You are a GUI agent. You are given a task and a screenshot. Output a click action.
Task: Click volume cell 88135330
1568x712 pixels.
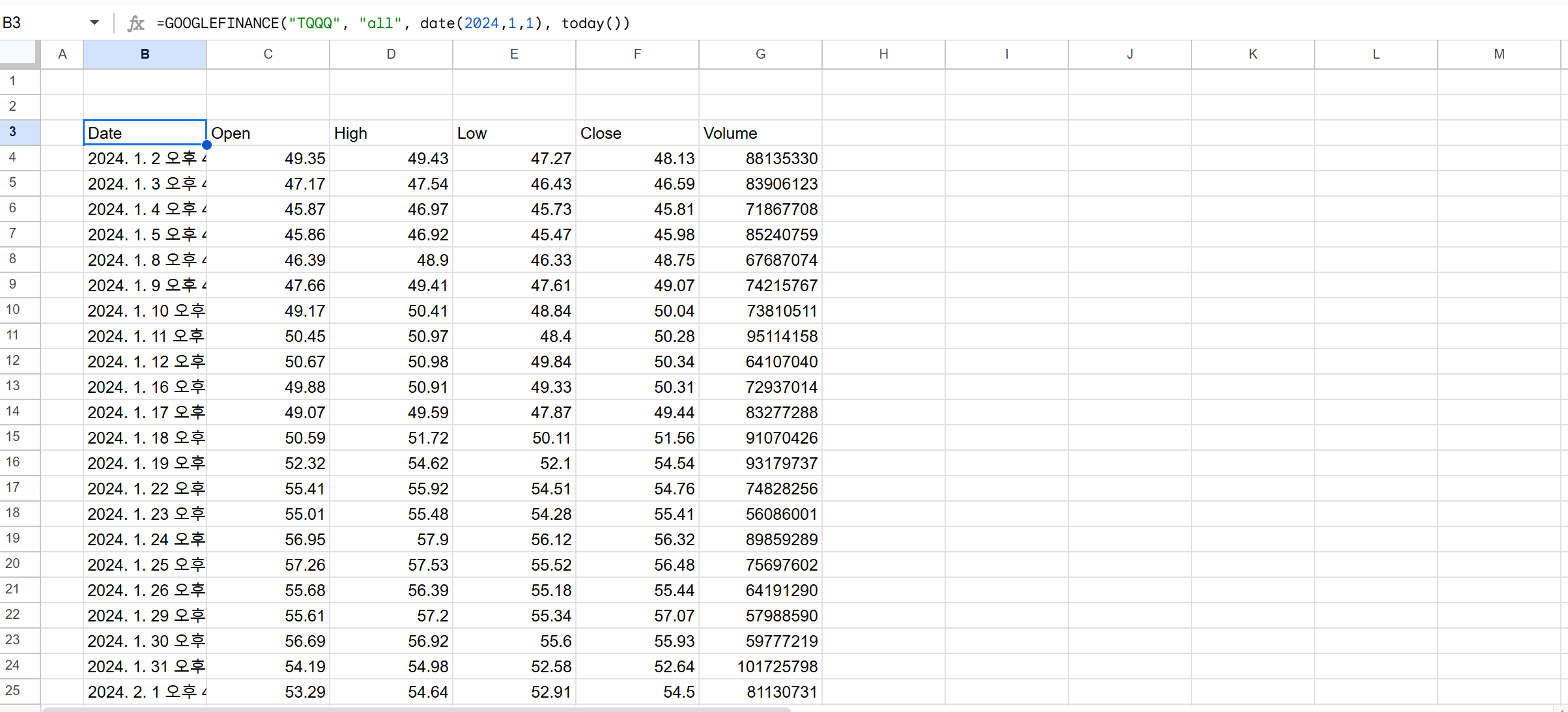(x=760, y=158)
